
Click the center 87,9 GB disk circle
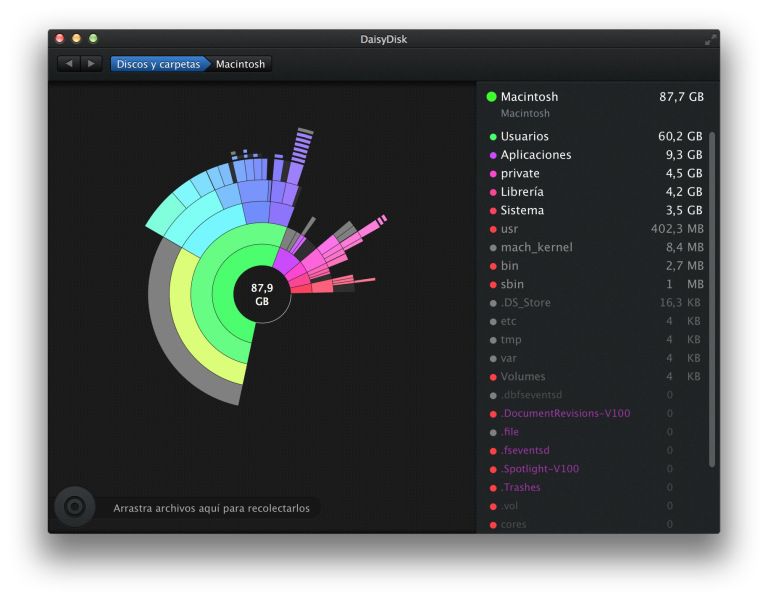tap(262, 294)
